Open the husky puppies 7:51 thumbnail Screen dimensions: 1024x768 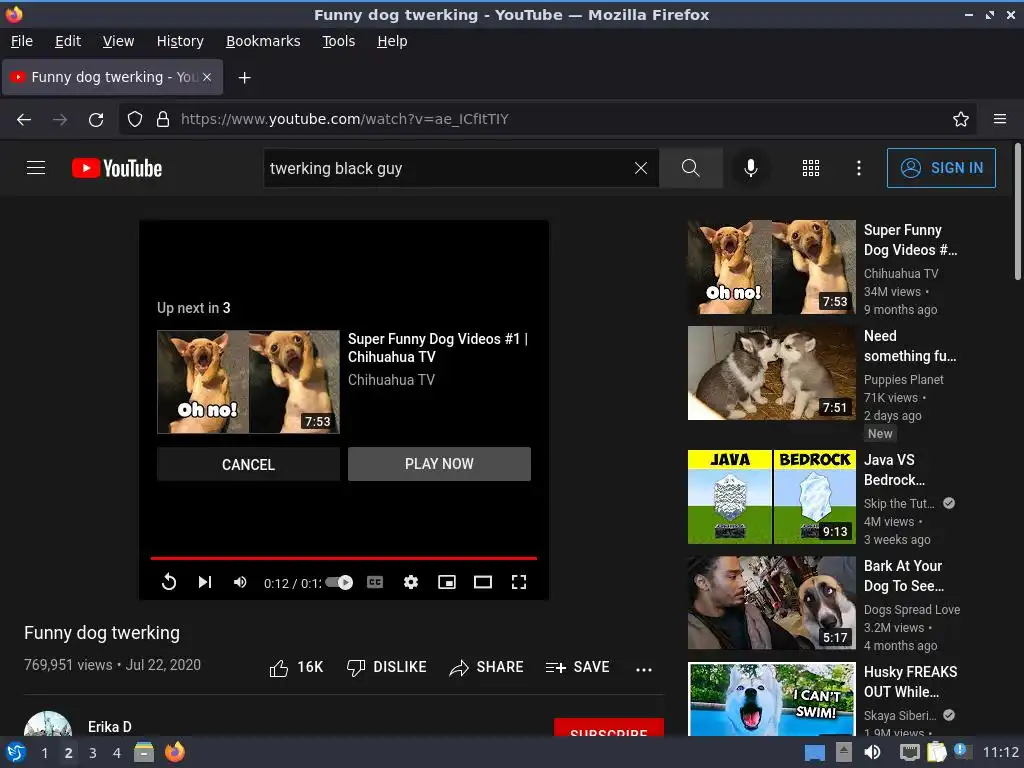(771, 373)
